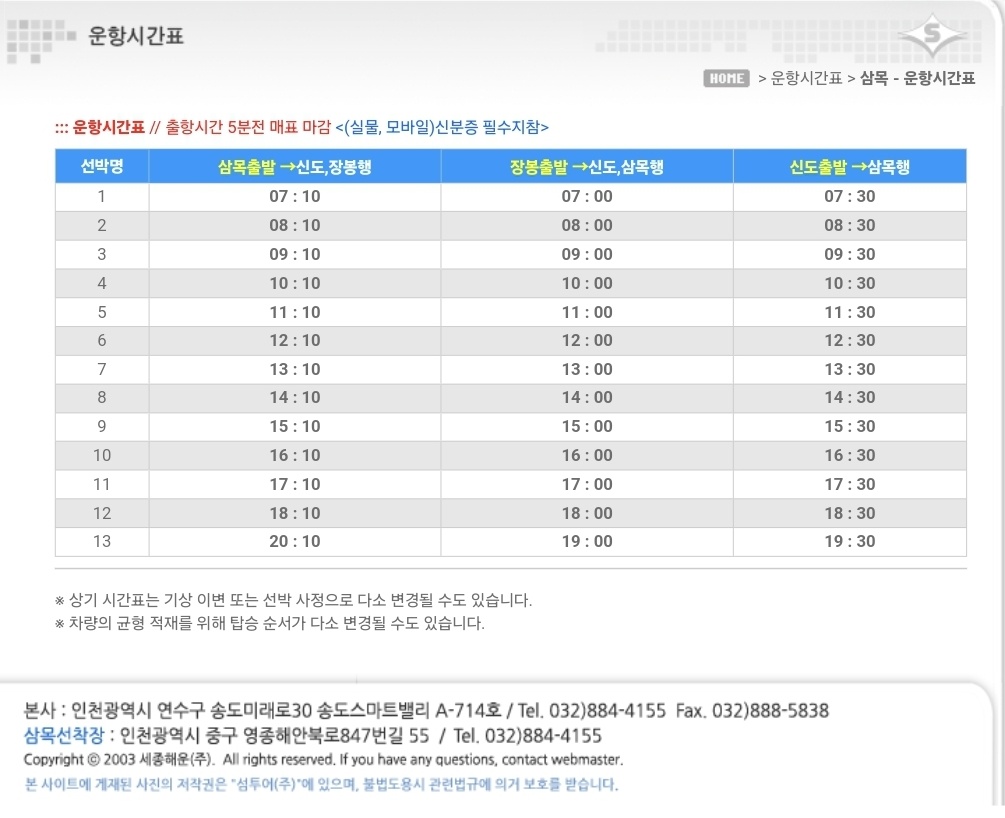Viewport: 1005px width, 818px height.
Task: Click the 20 : 10 last departure cell
Action: click(x=295, y=542)
